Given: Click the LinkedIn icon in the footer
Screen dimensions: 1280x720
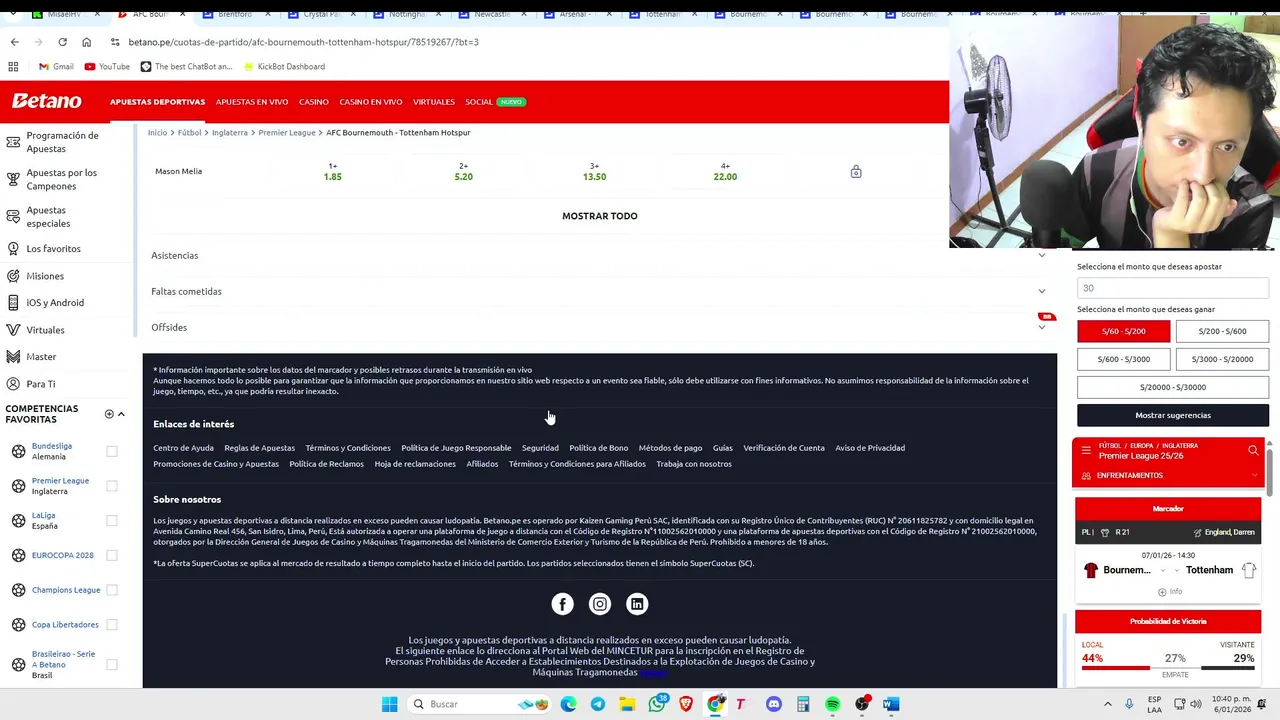Looking at the screenshot, I should click(x=637, y=604).
